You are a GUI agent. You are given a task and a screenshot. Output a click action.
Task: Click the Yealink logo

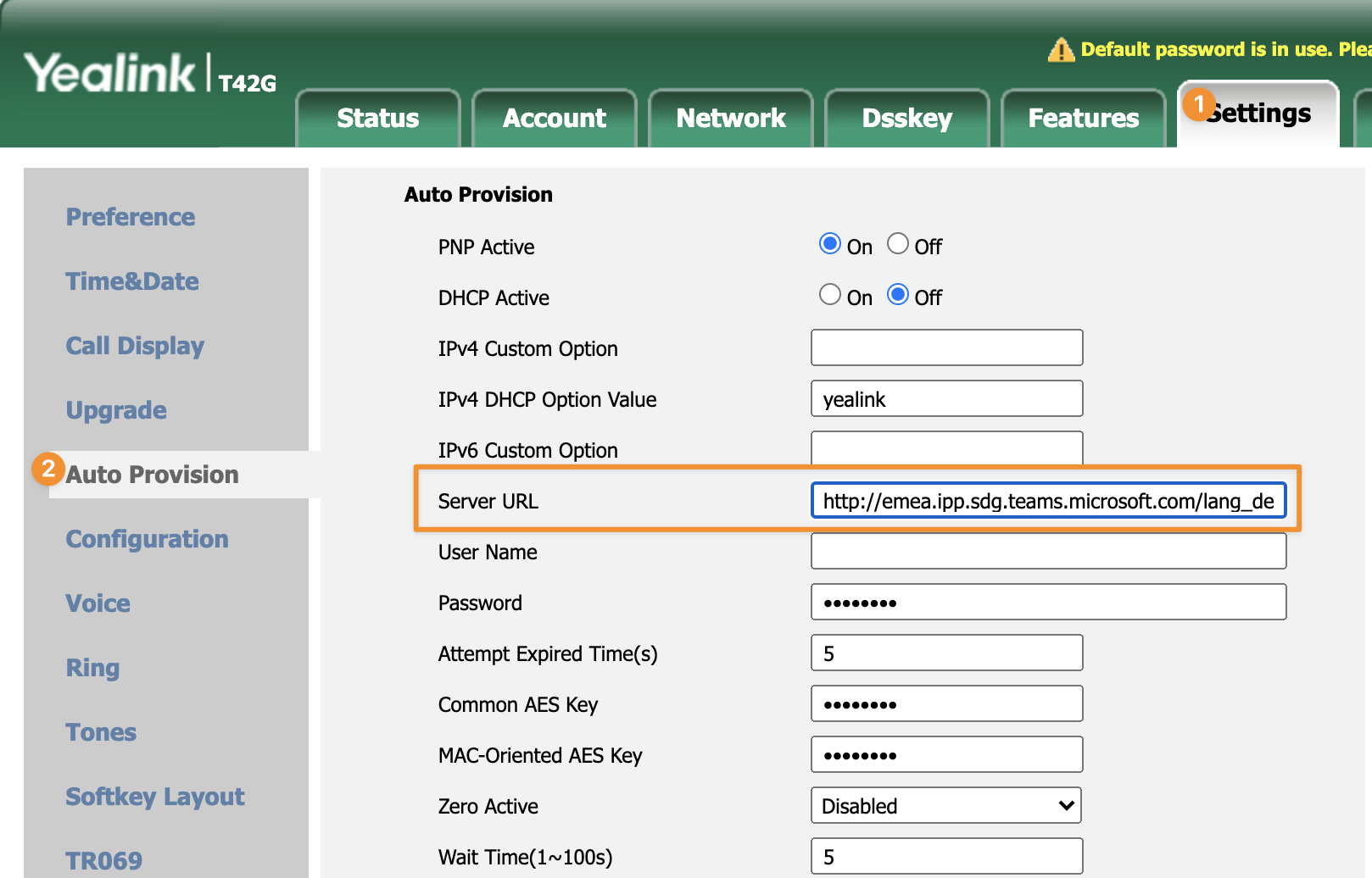coord(110,73)
